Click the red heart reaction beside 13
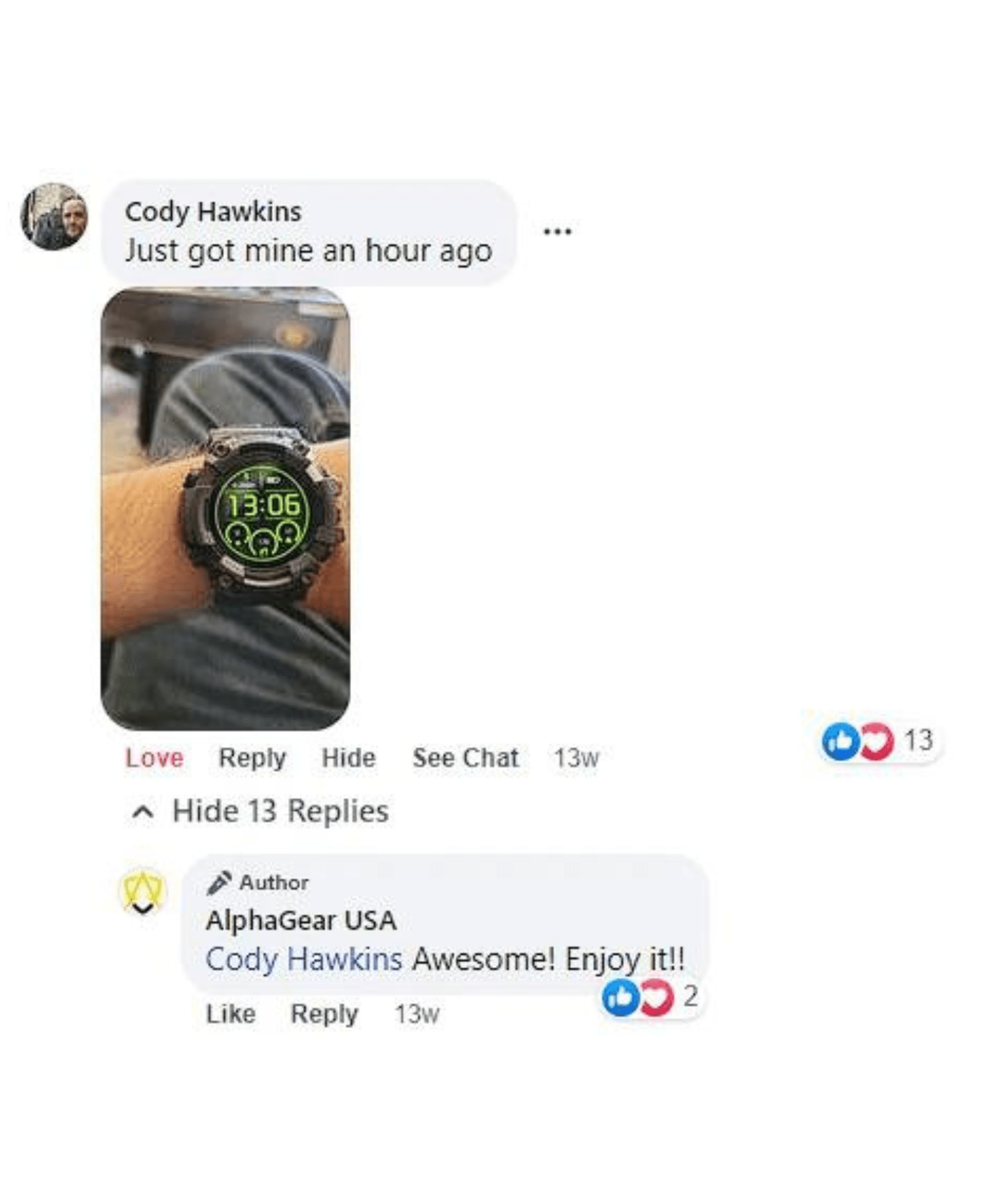This screenshot has width=1003, height=1204. point(877,740)
